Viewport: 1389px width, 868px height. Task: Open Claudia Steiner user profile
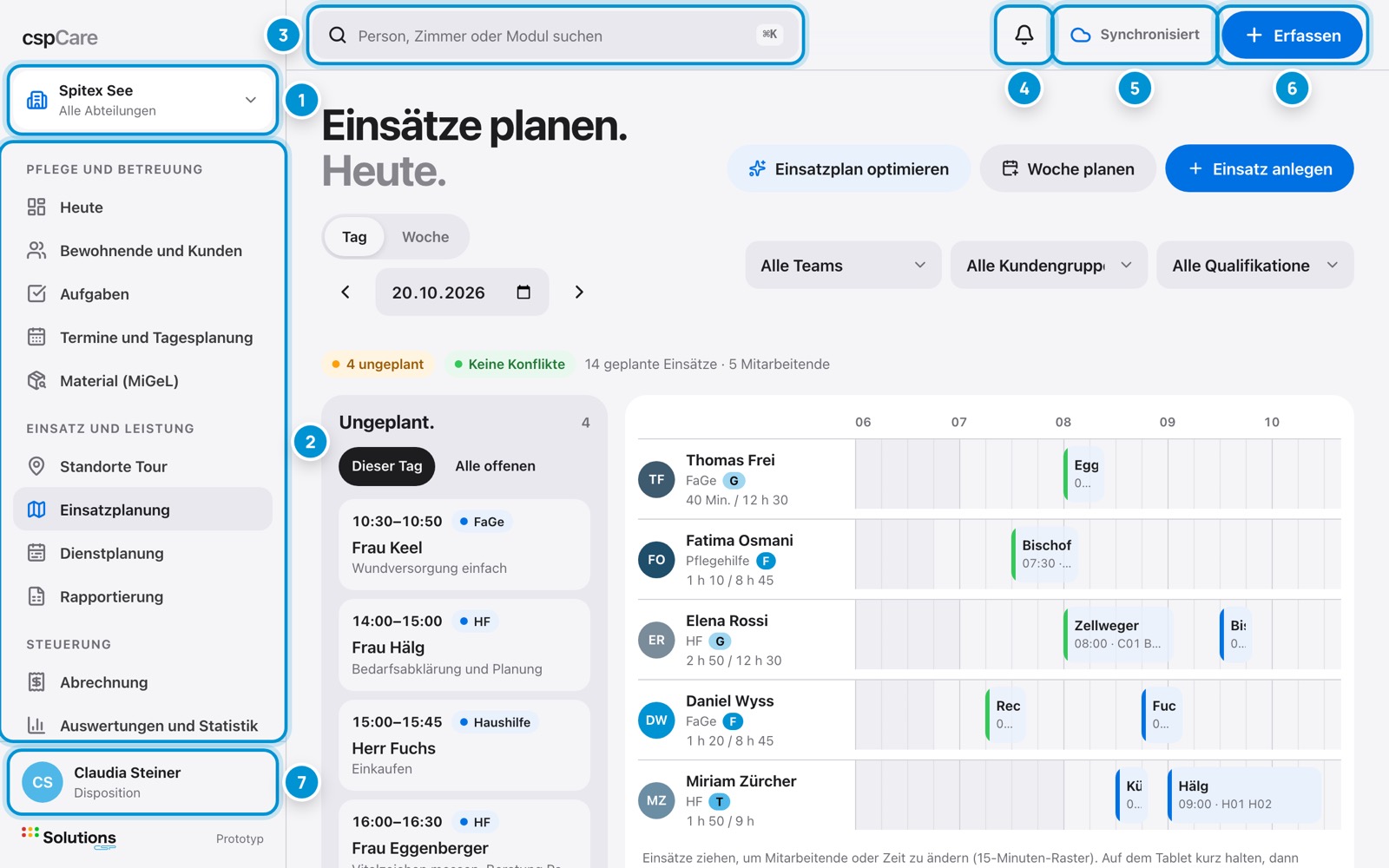tap(142, 782)
